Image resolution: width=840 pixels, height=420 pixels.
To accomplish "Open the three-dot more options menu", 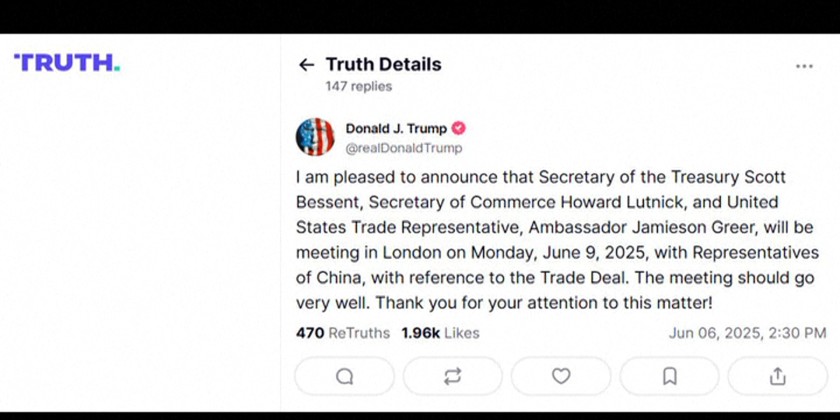I will point(804,66).
